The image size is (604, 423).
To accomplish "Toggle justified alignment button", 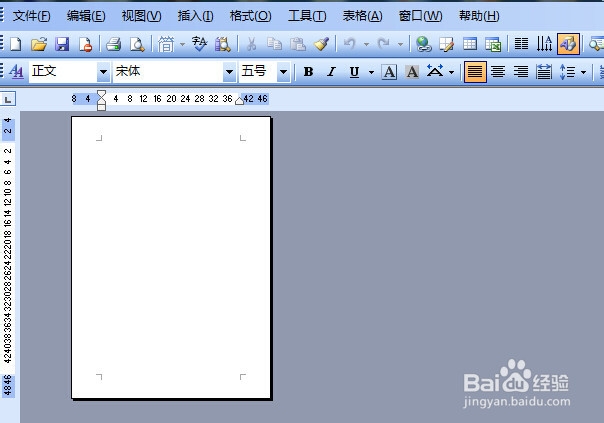I will point(475,72).
